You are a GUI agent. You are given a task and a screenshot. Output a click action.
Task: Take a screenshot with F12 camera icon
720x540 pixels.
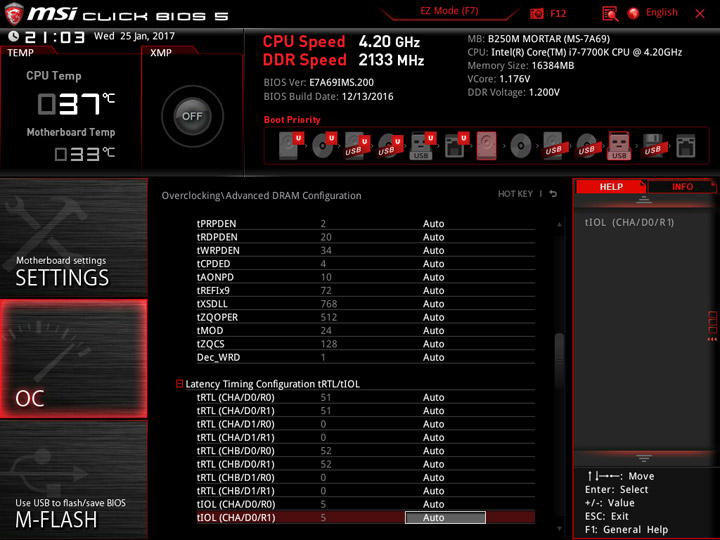pos(536,13)
